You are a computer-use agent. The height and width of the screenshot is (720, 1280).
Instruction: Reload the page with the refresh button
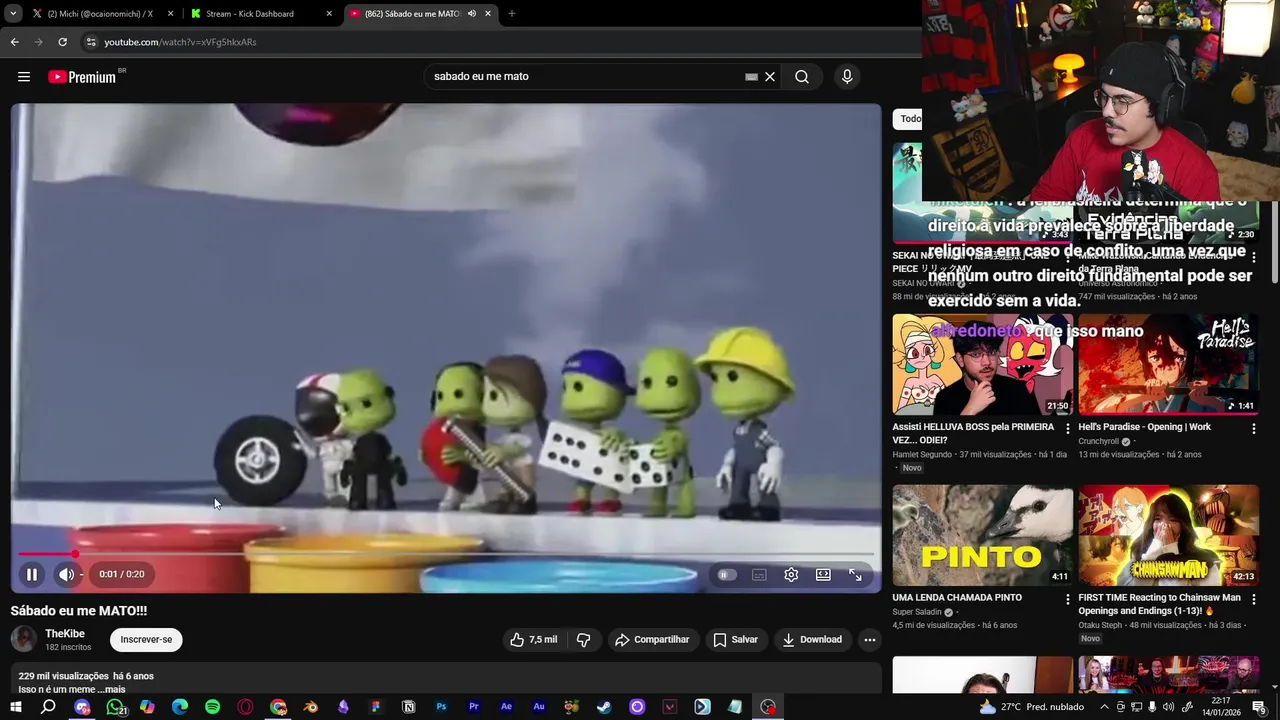pos(62,42)
